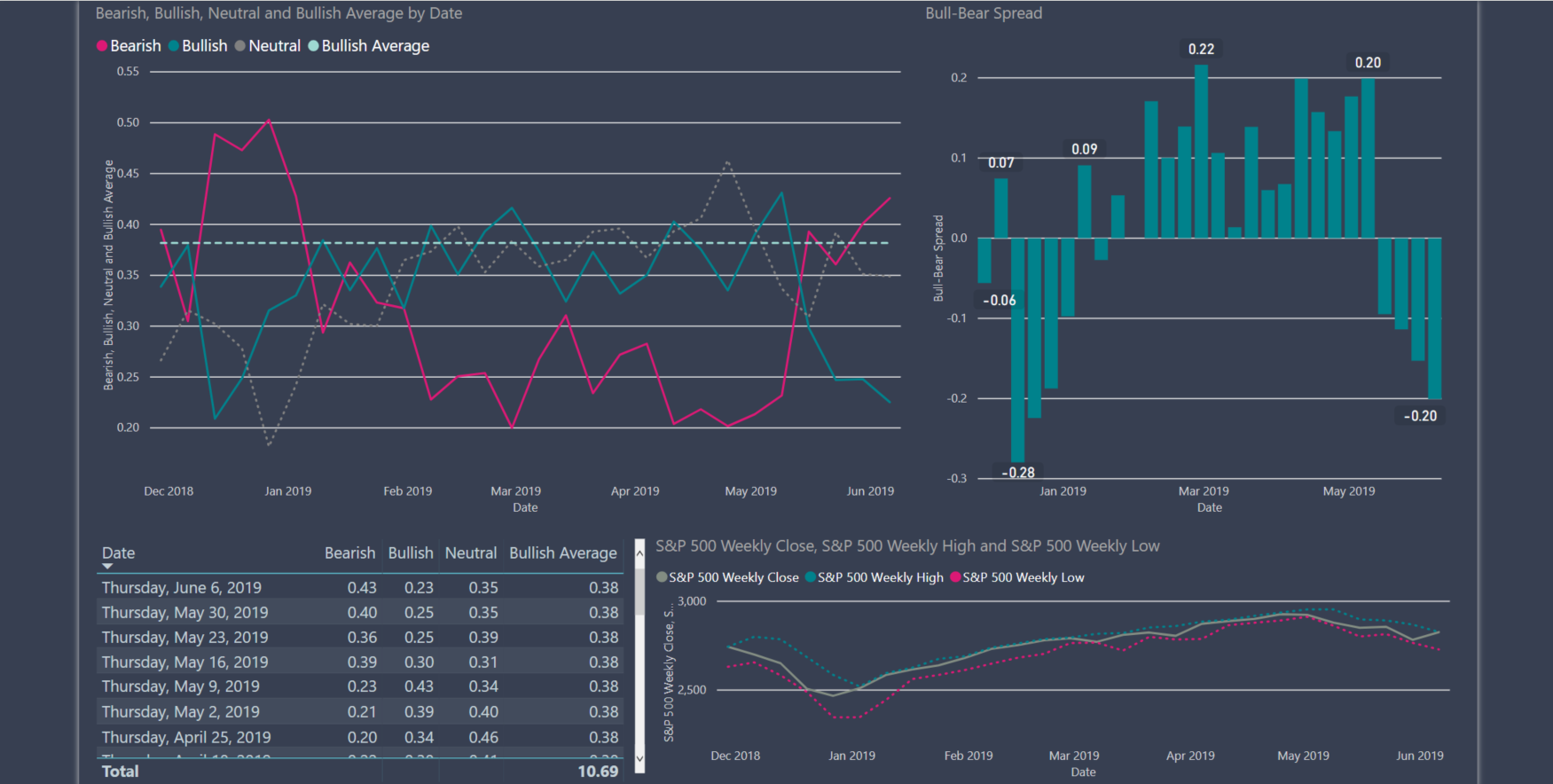1553x784 pixels.
Task: Click the Bullish Average legend dot
Action: click(313, 46)
